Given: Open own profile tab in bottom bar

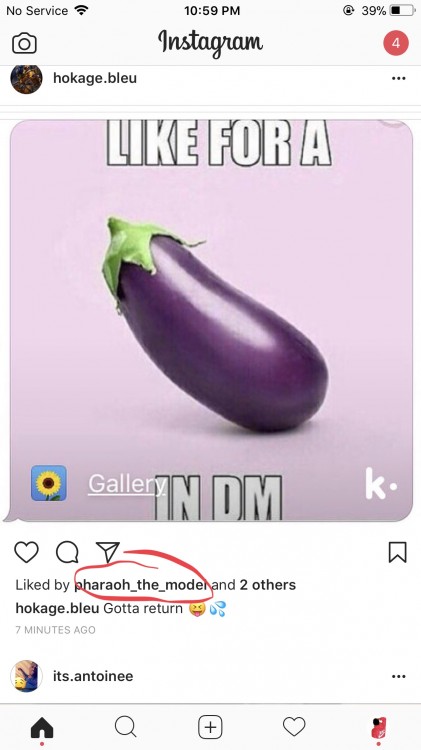Looking at the screenshot, I should (379, 728).
